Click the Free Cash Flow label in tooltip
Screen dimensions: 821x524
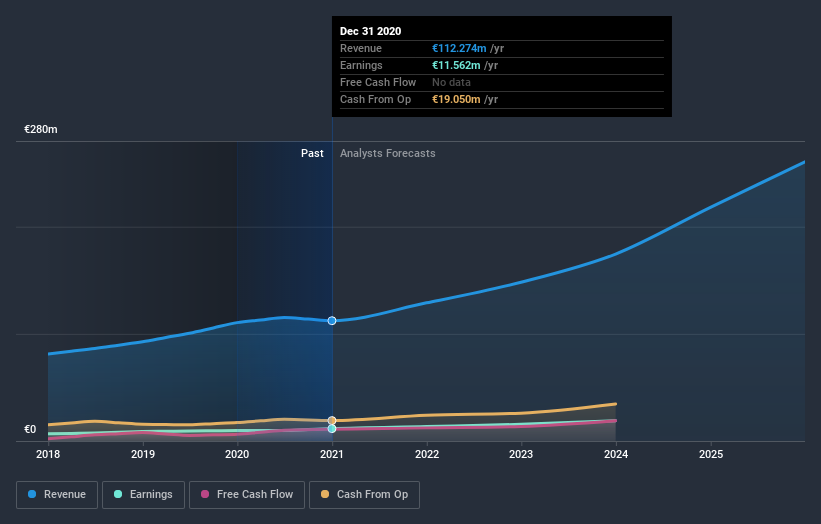[378, 82]
